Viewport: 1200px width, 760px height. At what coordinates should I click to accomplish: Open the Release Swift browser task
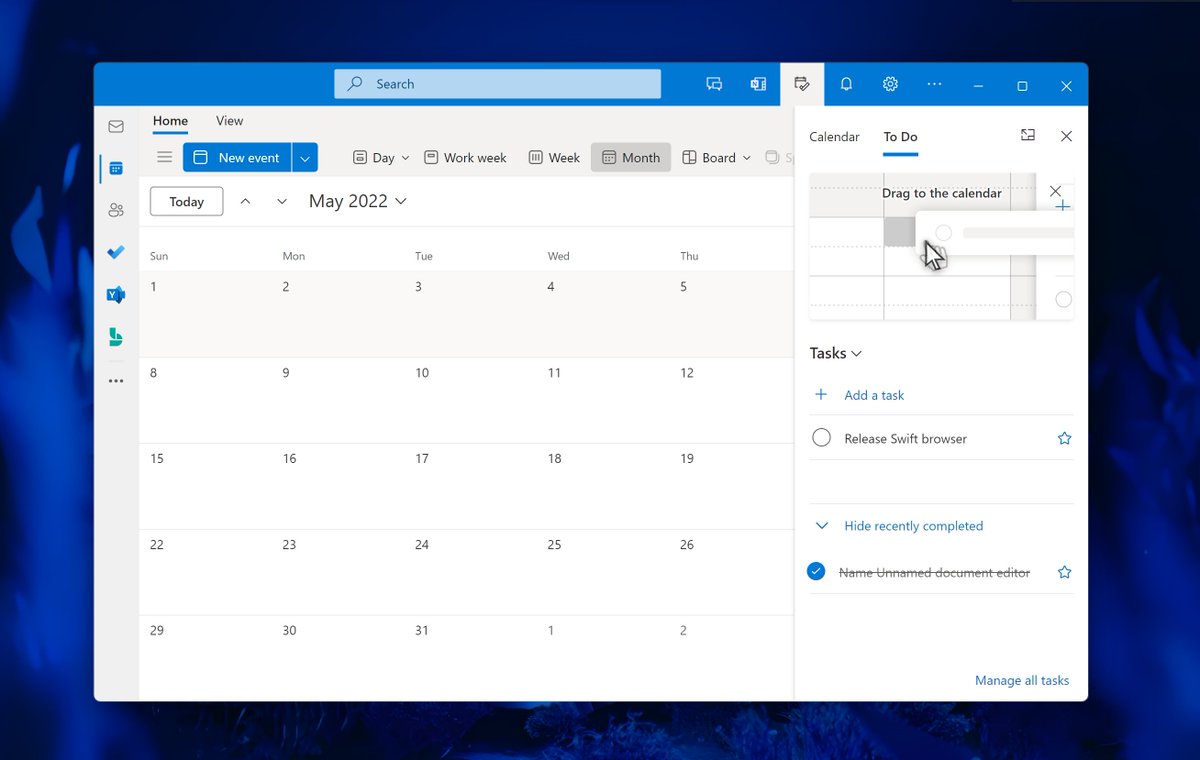906,439
